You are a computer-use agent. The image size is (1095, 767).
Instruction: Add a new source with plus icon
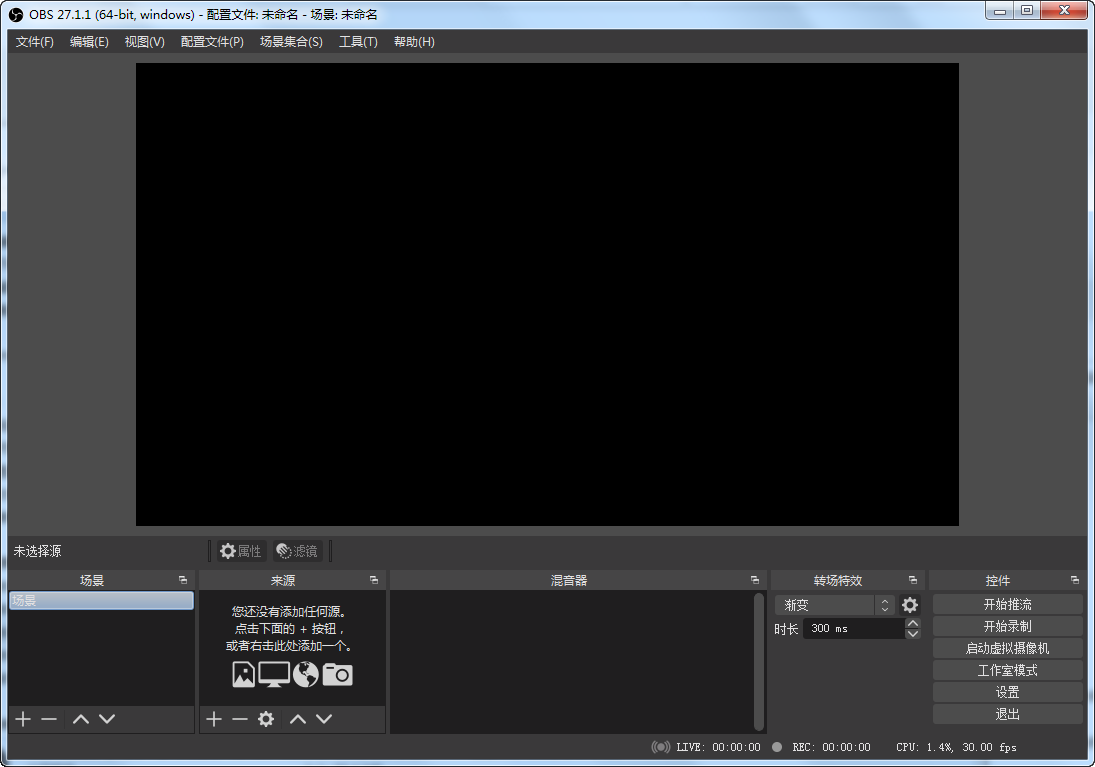point(213,719)
